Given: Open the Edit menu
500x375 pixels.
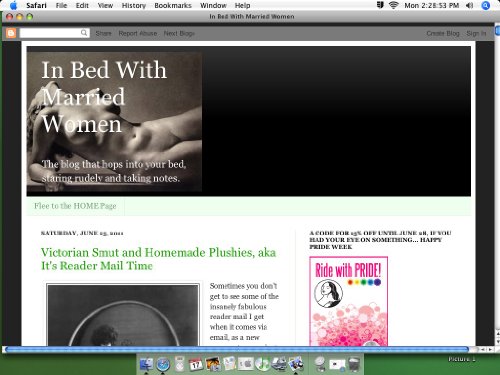Looking at the screenshot, I should [x=82, y=5].
